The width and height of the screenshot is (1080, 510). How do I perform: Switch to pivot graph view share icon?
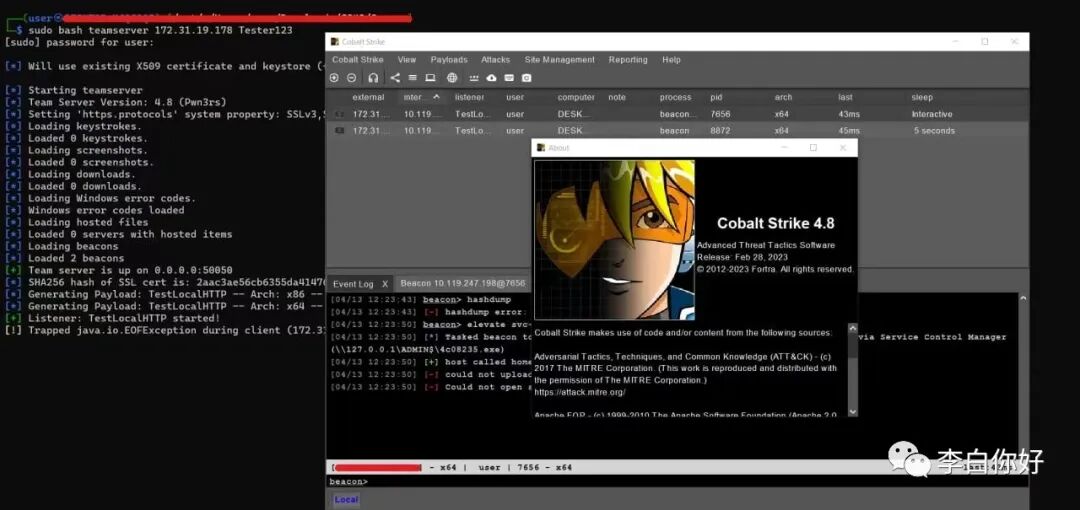point(395,78)
